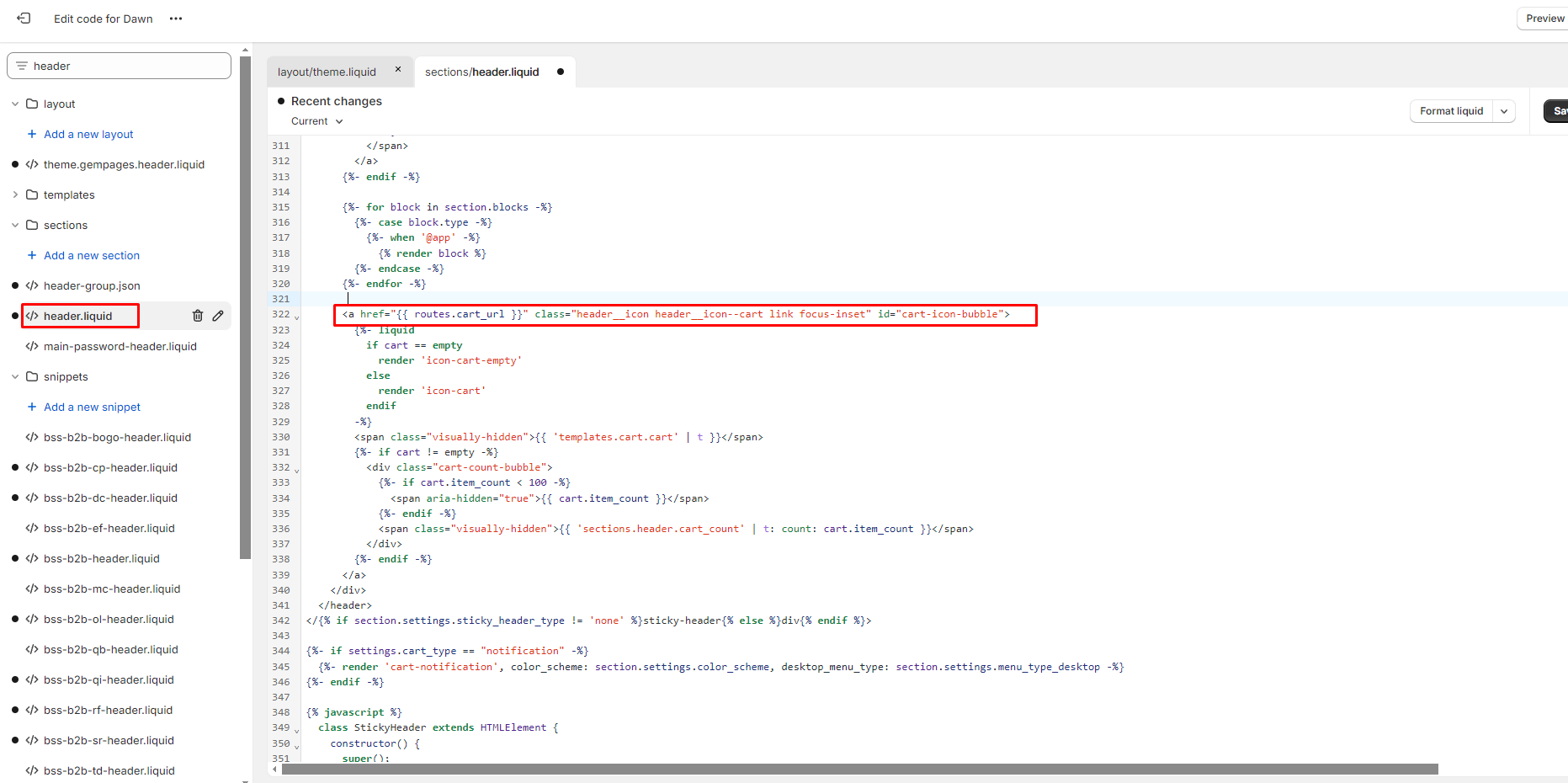Click the file search input field

click(x=126, y=66)
